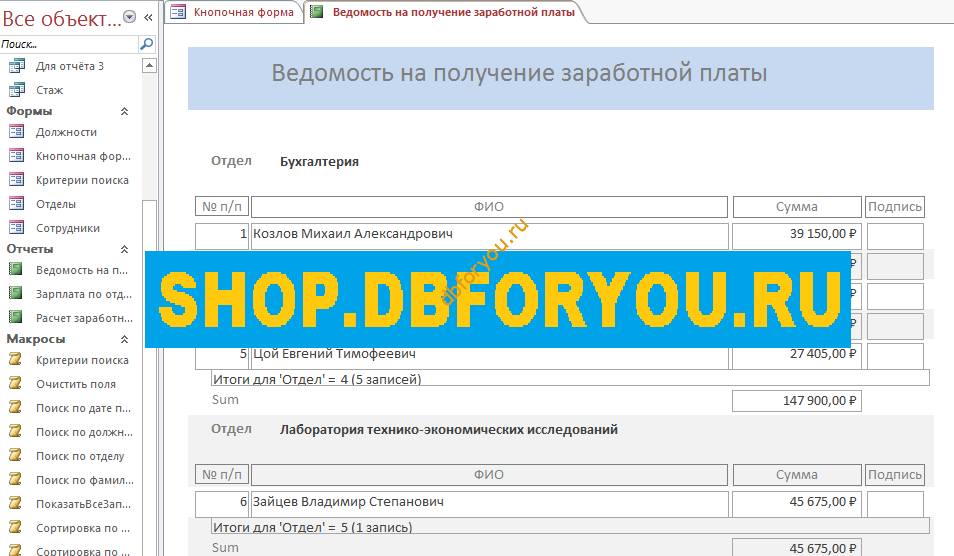Open the 'Расчет заработн...' report
This screenshot has height=556, width=954.
pyautogui.click(x=84, y=318)
